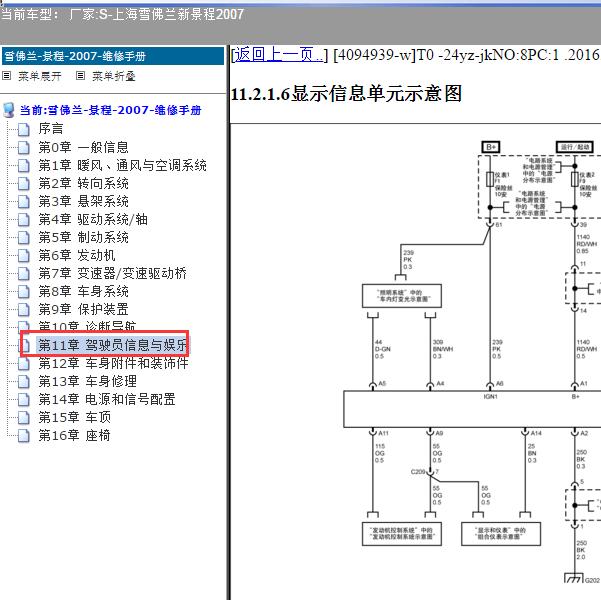
Task: Click the page icon beside 序言
Action: (x=24, y=129)
